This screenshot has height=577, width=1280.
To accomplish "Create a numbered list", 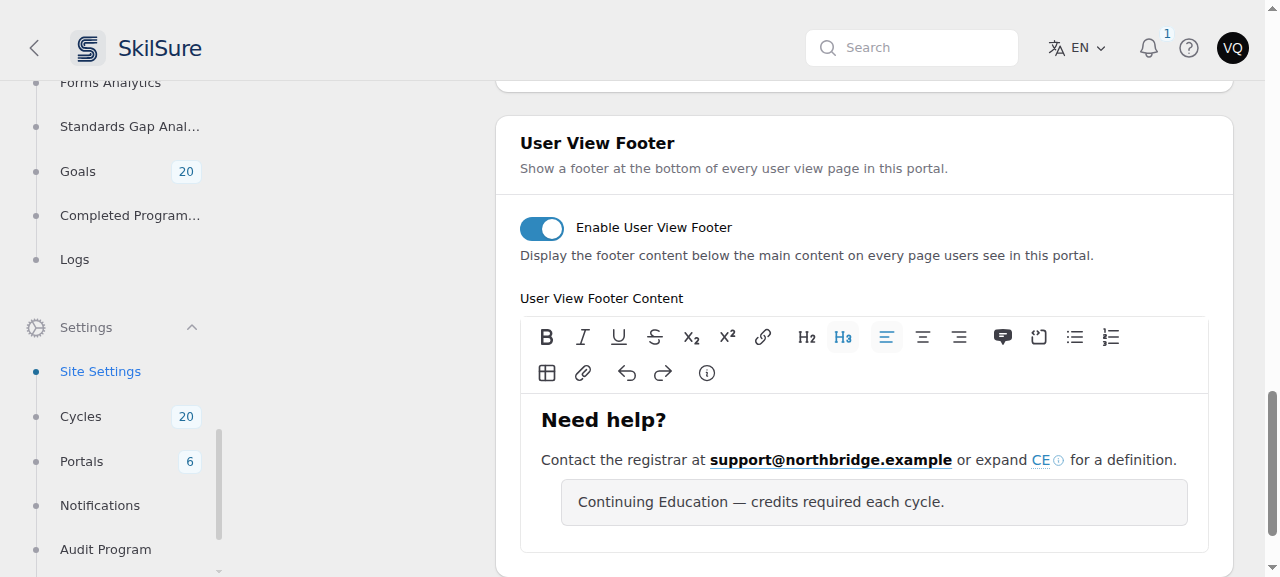I will click(x=1111, y=337).
